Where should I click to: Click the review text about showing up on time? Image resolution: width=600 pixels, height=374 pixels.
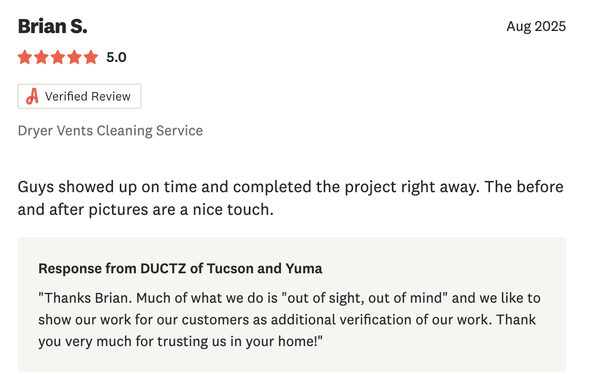[290, 187]
